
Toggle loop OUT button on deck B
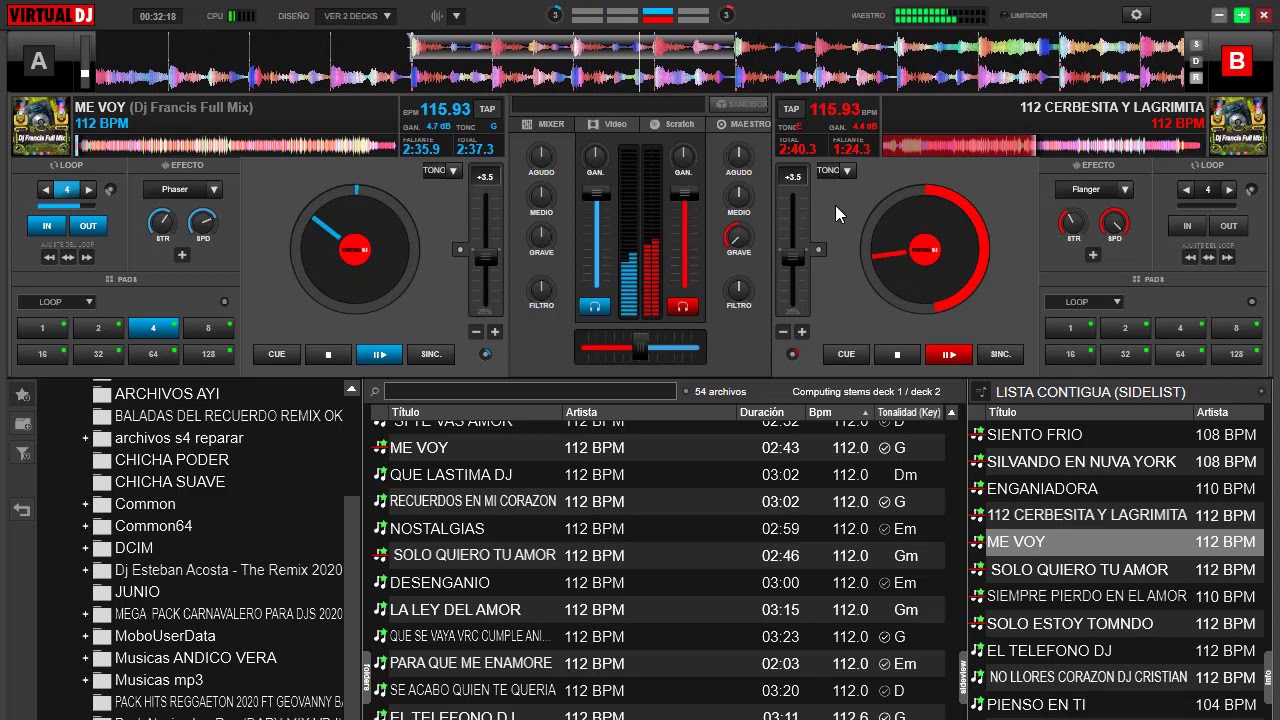pyautogui.click(x=1228, y=226)
